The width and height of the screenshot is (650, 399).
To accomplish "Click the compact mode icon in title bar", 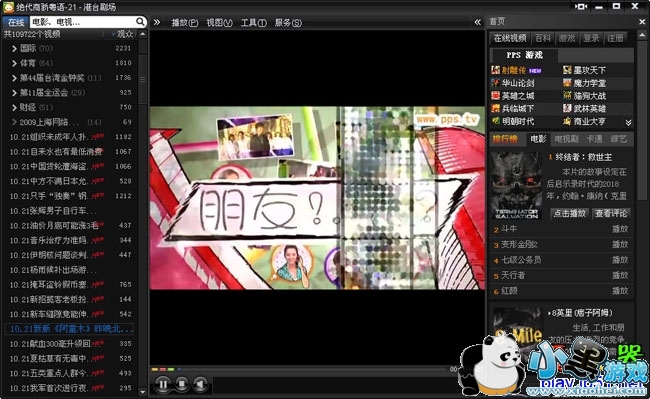I will click(x=581, y=7).
